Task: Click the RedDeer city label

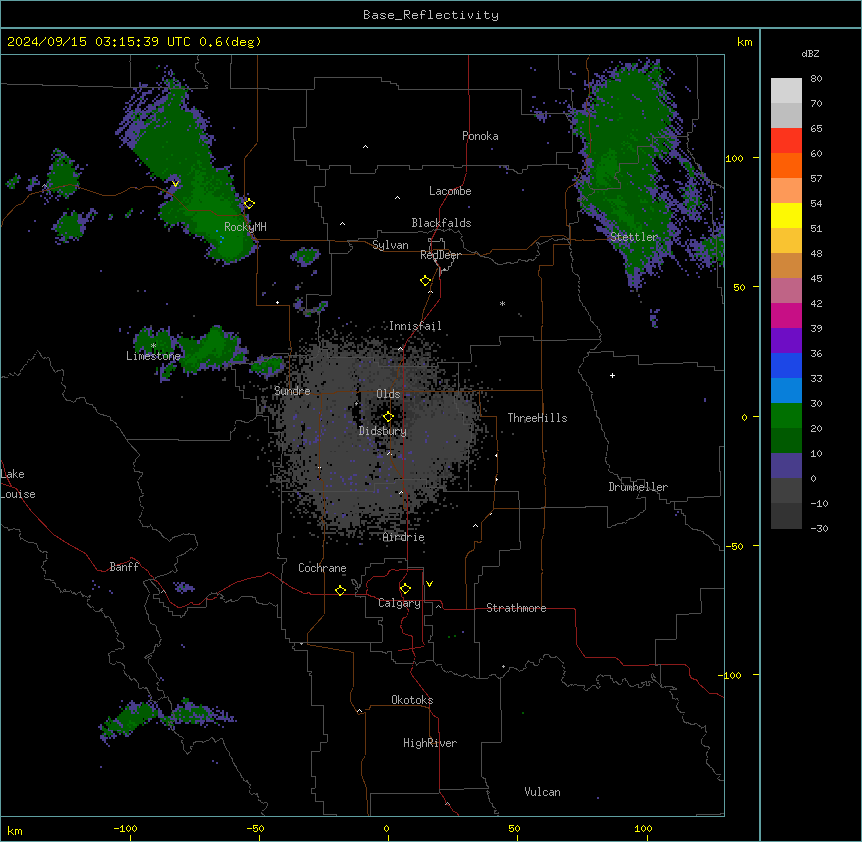Action: click(x=440, y=255)
